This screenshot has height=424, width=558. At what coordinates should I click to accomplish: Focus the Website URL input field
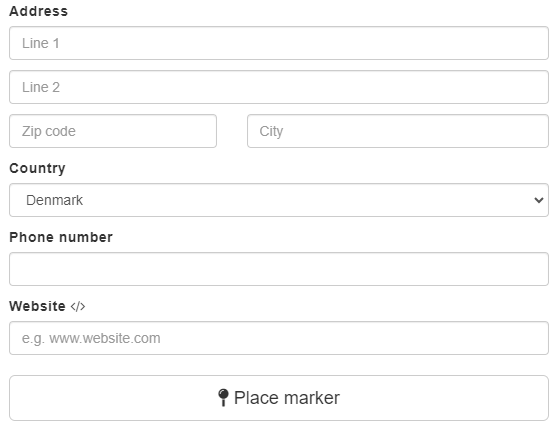pyautogui.click(x=279, y=338)
